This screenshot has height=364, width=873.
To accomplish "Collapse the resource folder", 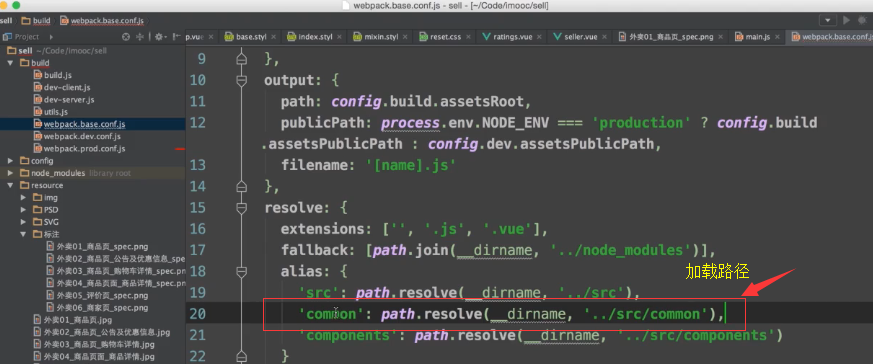I will 10,185.
